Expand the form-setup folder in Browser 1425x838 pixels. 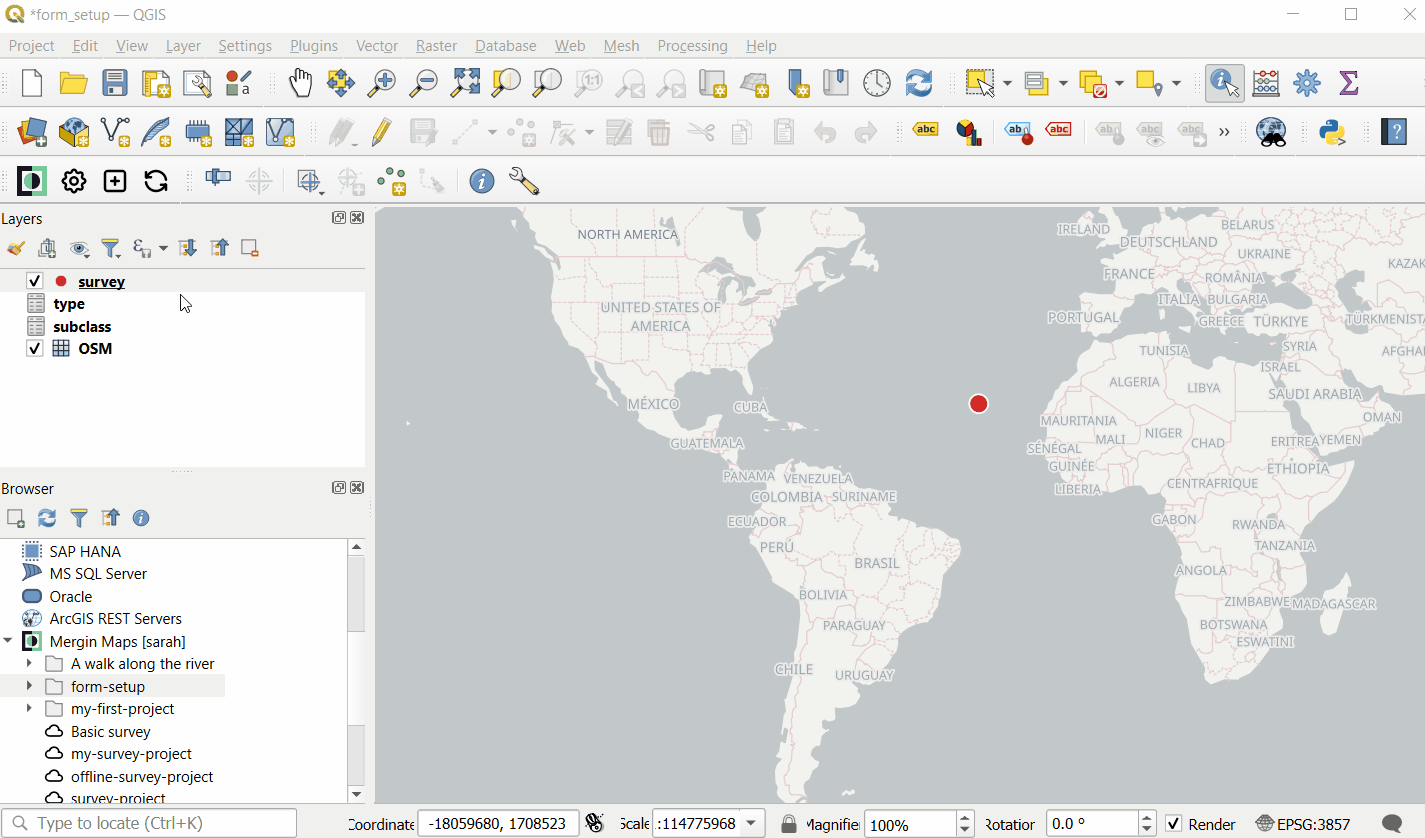pos(29,687)
